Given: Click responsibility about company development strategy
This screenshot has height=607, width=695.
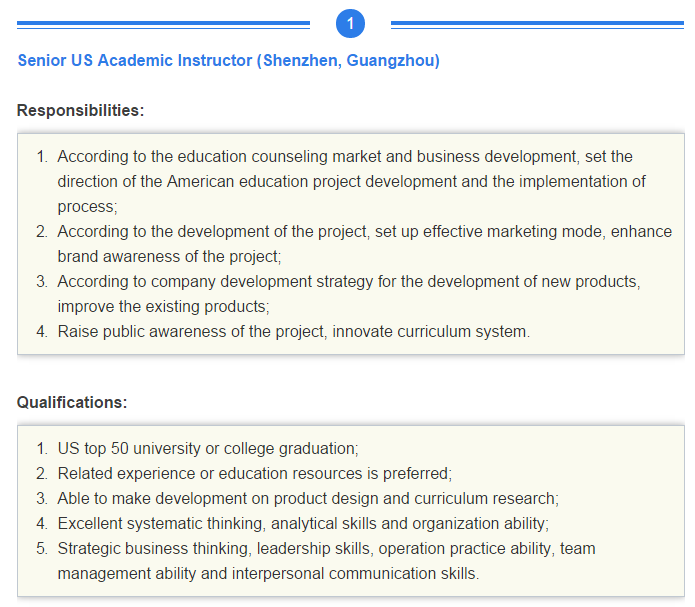Looking at the screenshot, I should pyautogui.click(x=348, y=282).
